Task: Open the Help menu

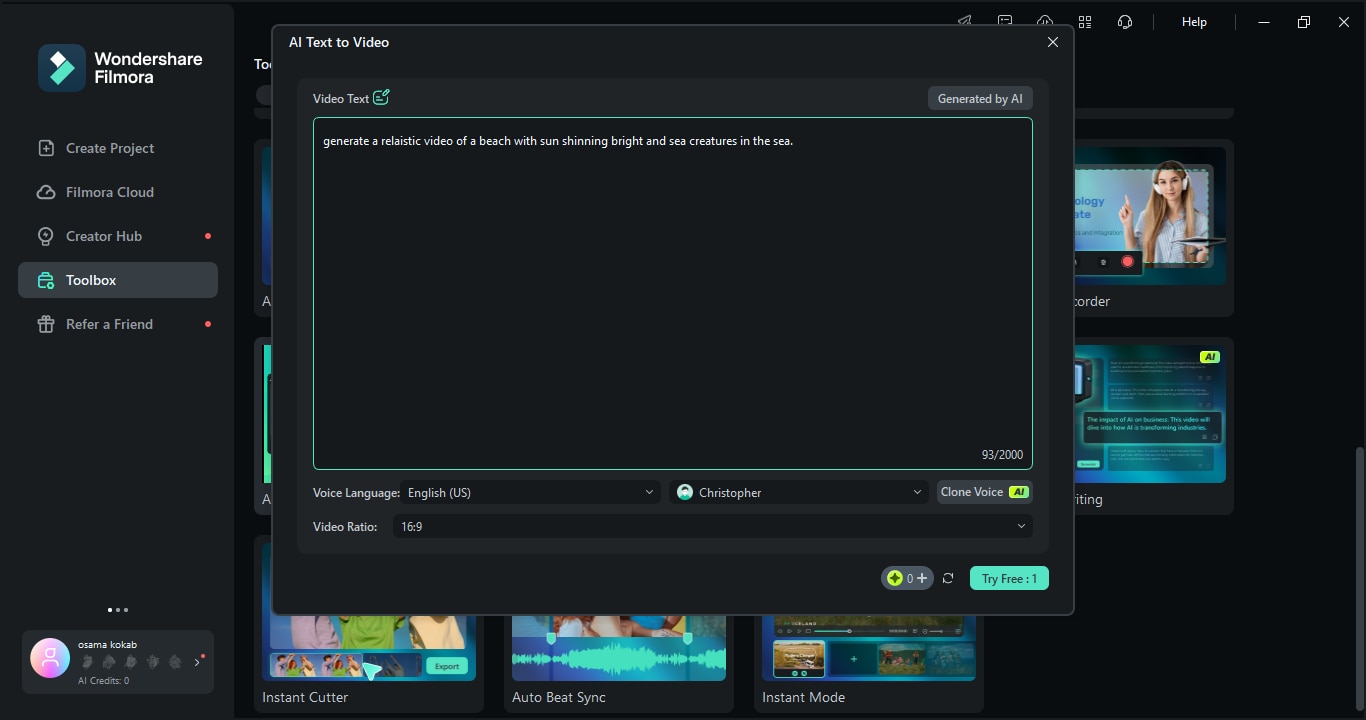Action: pyautogui.click(x=1194, y=22)
